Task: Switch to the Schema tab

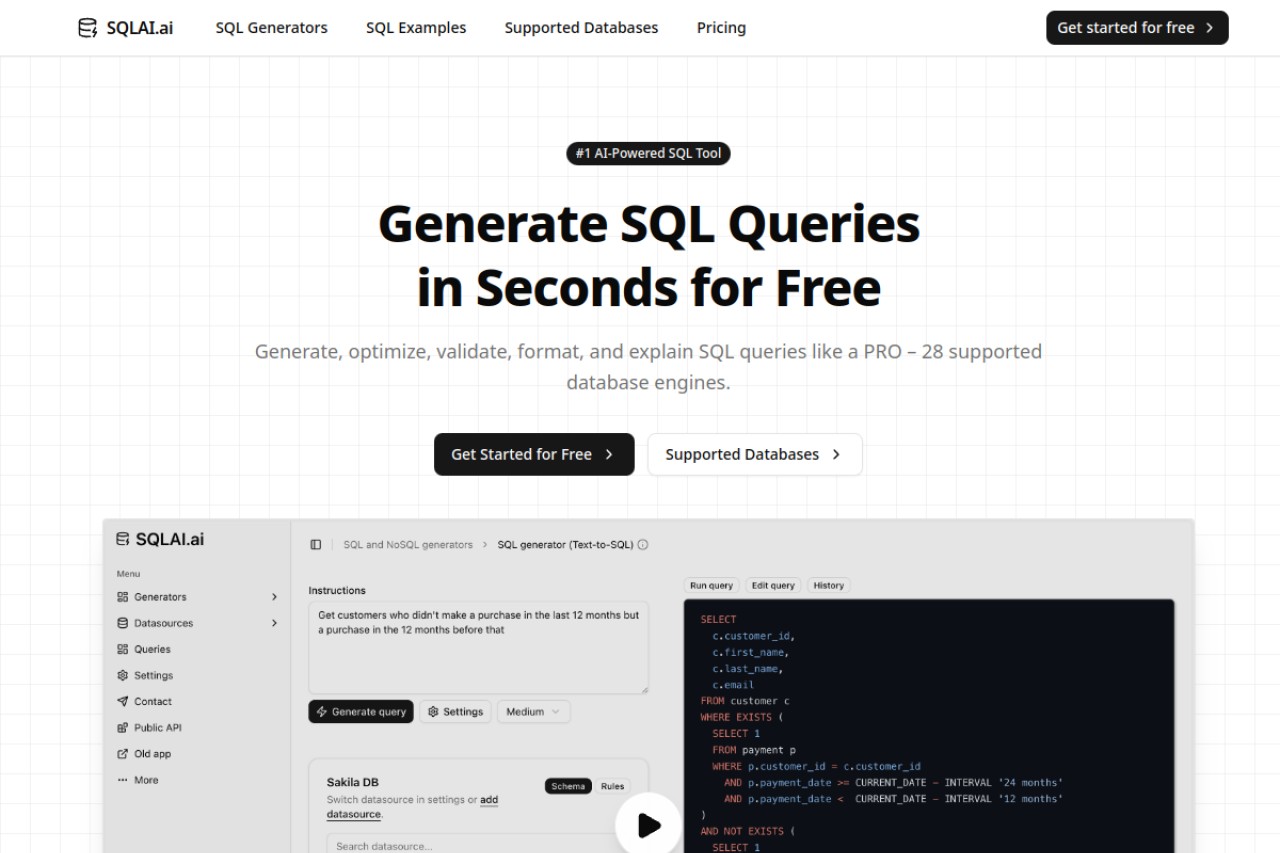Action: [x=568, y=786]
